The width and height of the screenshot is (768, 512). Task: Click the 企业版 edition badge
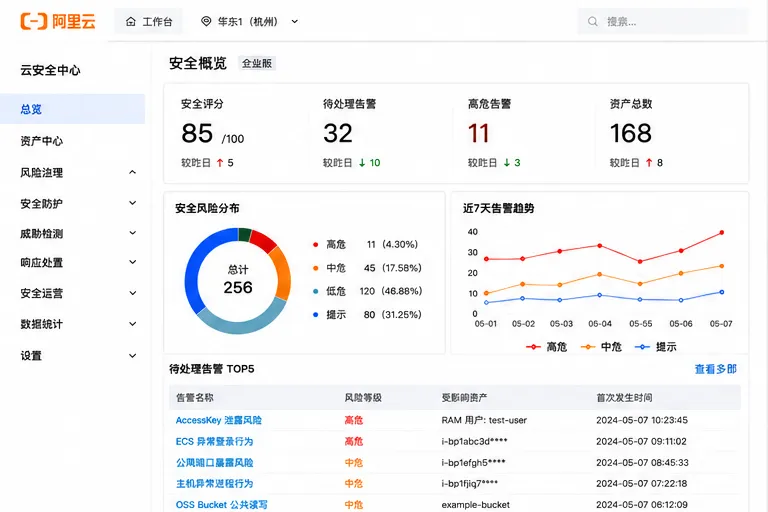(x=257, y=63)
